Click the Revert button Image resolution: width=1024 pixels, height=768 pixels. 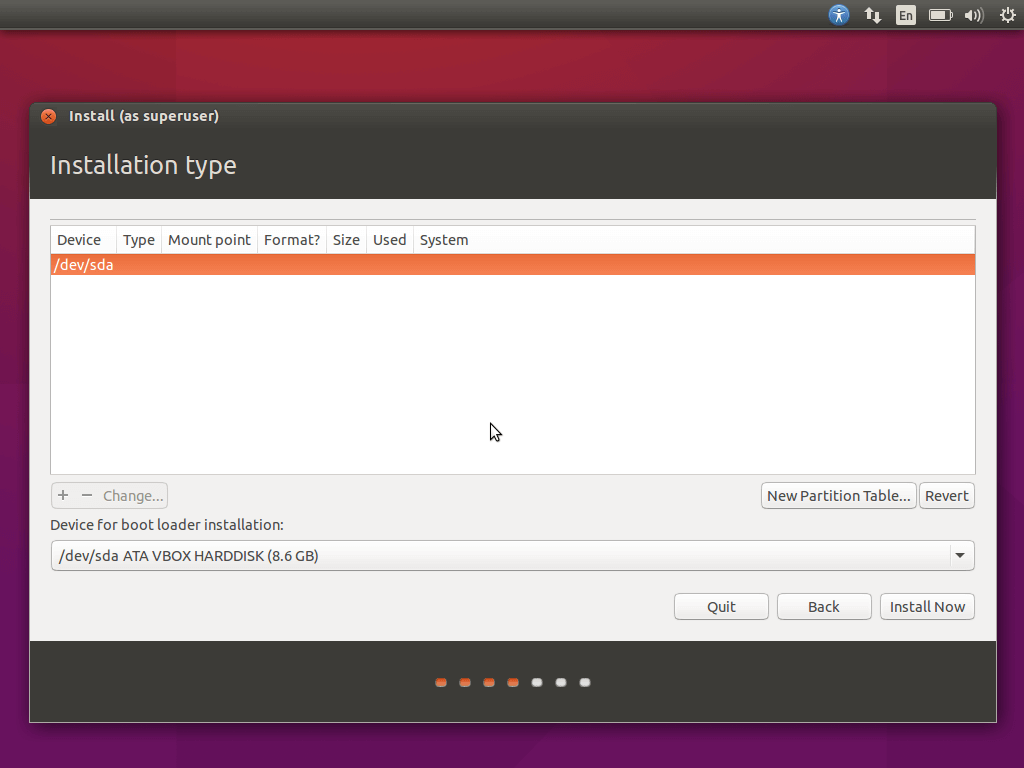coord(946,496)
